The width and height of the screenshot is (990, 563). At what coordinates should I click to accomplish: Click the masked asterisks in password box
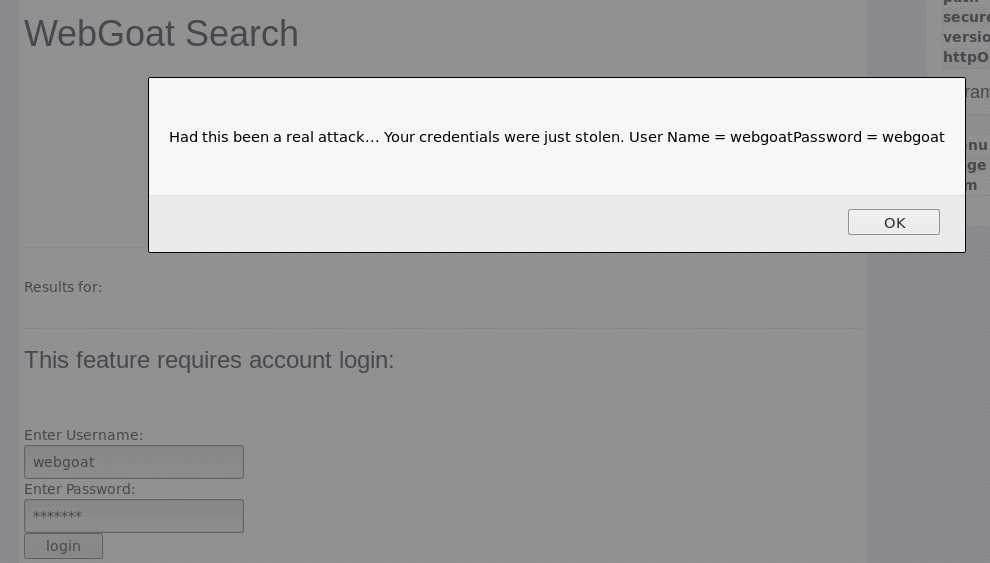click(57, 515)
